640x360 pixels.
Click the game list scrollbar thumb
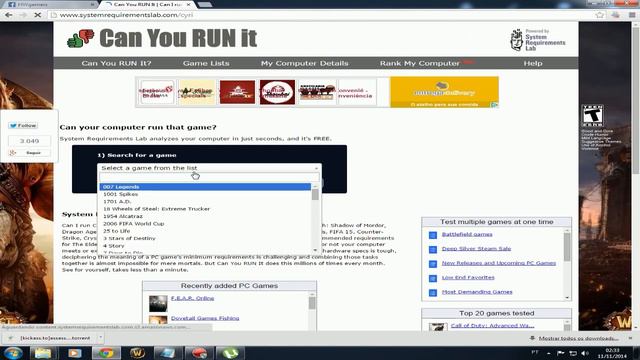pos(315,195)
